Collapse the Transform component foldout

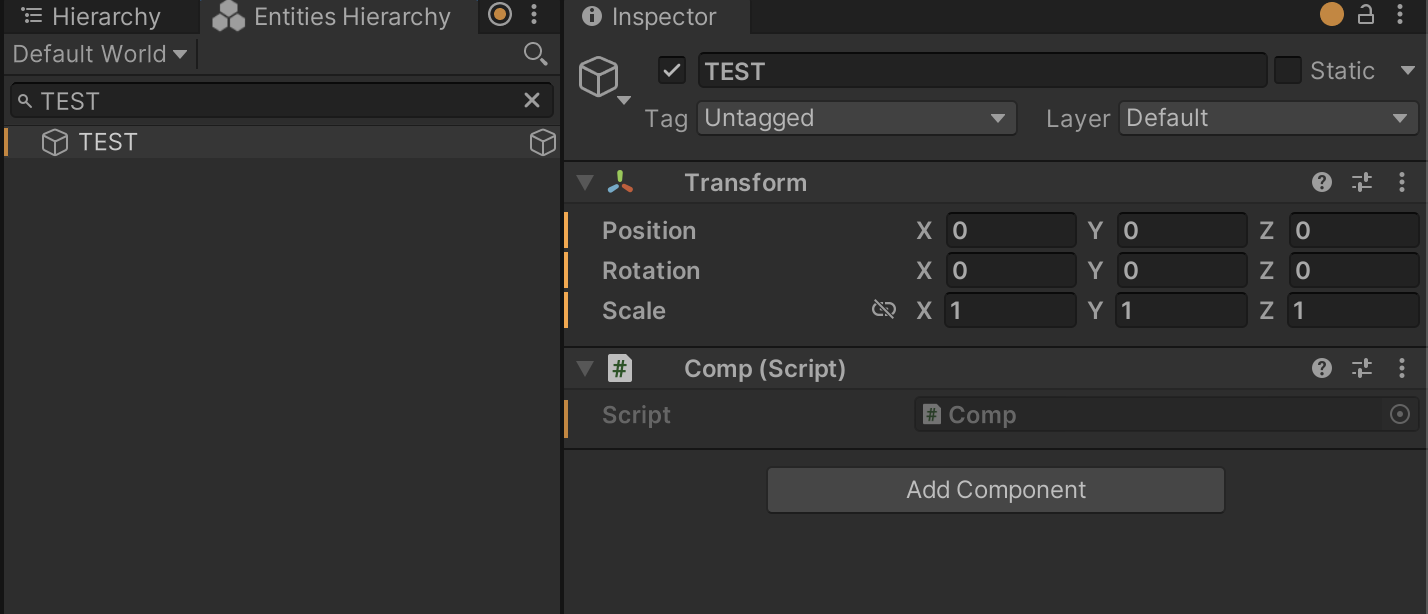tap(586, 182)
